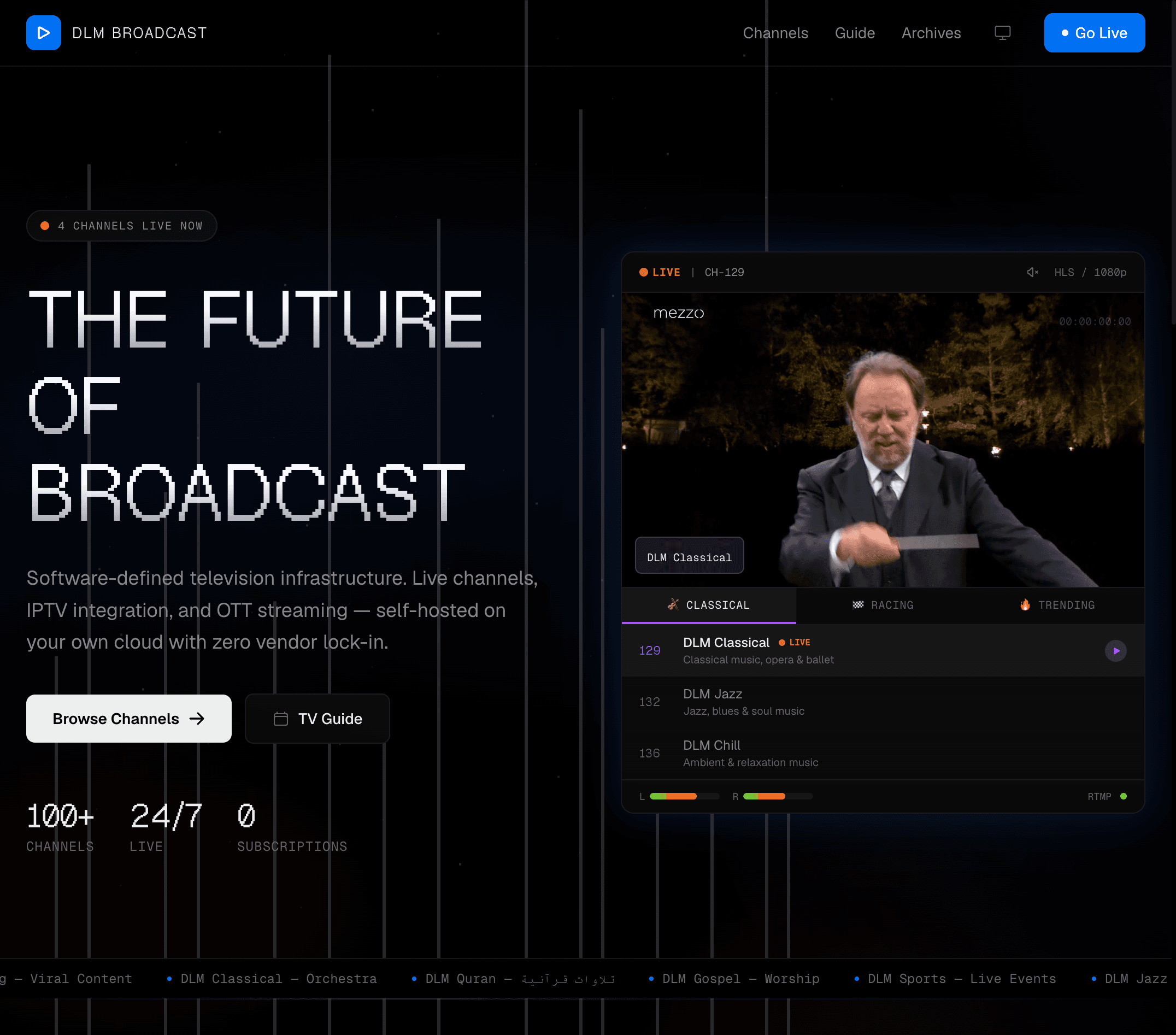Click the calendar icon in TV Guide button

pos(281,719)
